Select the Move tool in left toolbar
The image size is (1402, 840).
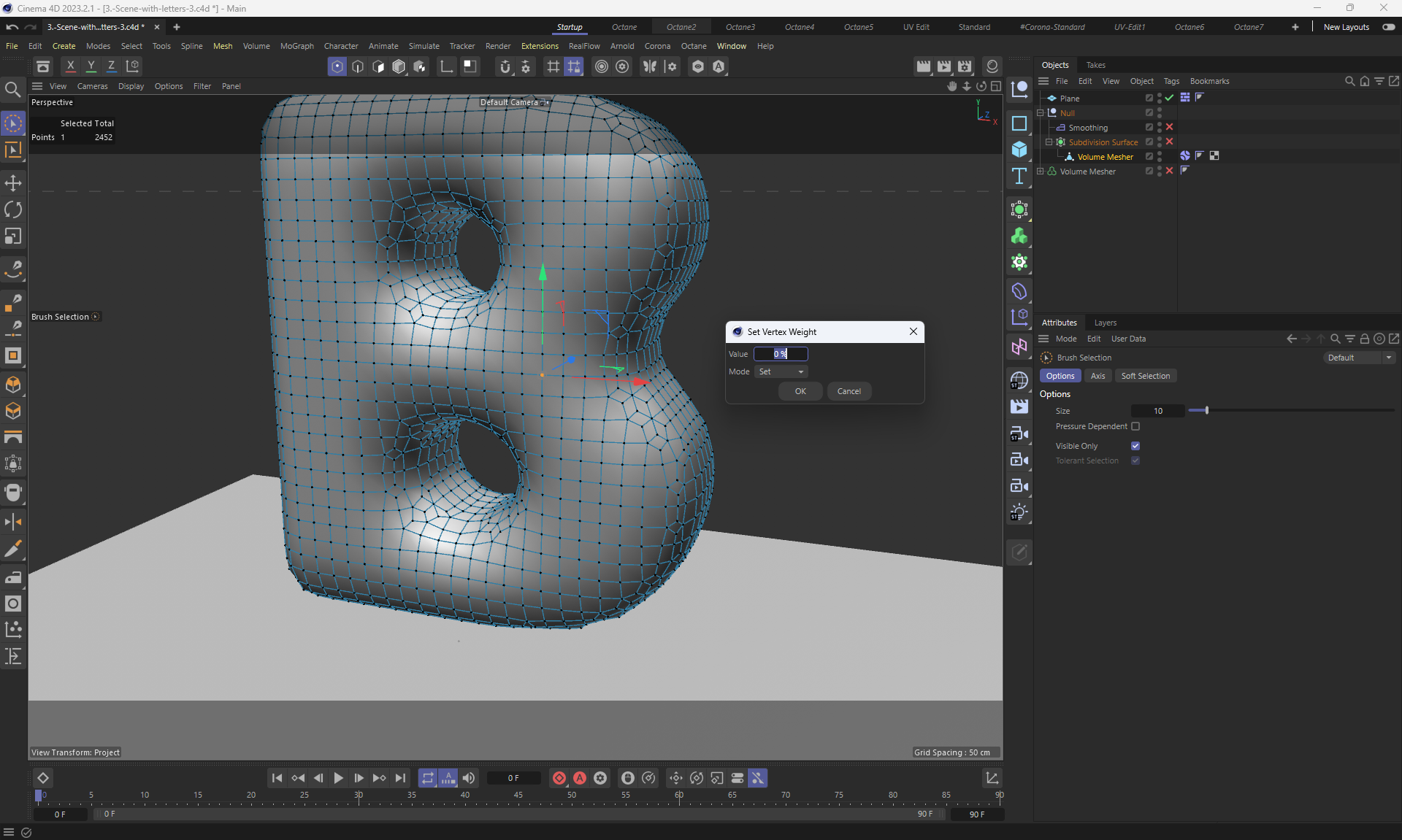coord(13,183)
